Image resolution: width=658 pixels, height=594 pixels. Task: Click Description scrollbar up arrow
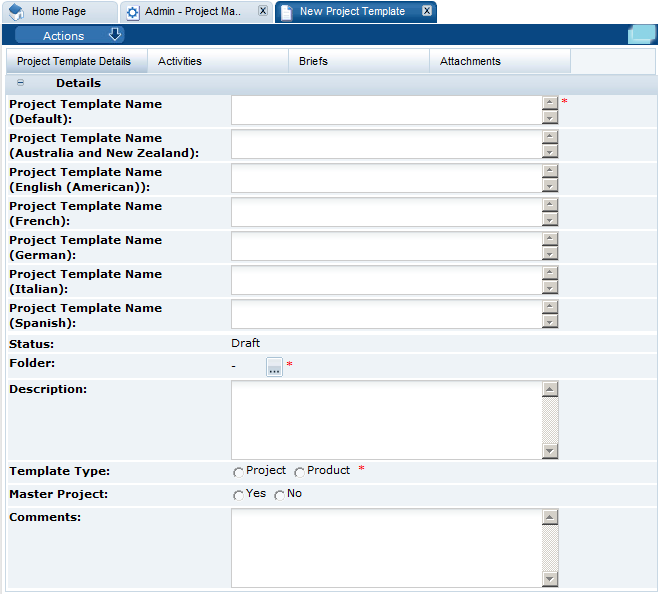550,389
